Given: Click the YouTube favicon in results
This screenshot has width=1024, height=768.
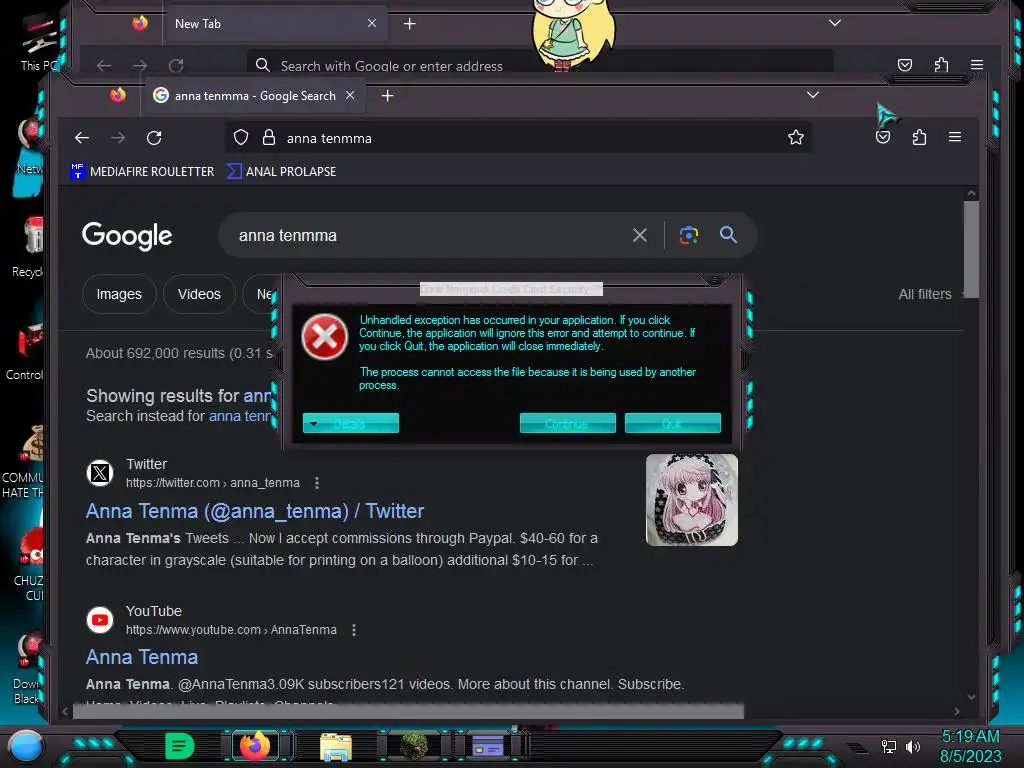Looking at the screenshot, I should click(x=100, y=620).
